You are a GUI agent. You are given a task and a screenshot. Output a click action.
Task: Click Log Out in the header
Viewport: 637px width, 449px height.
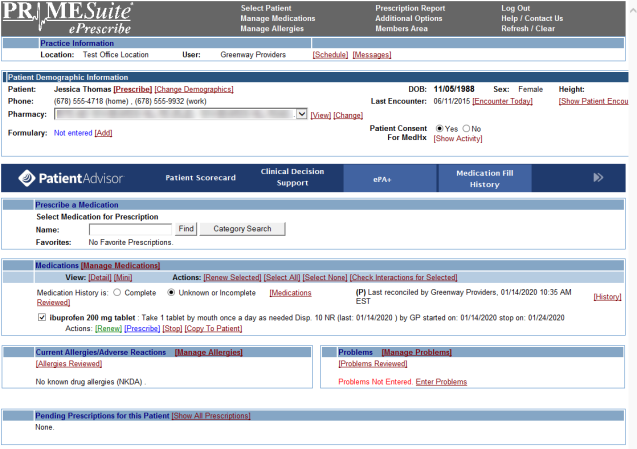click(515, 8)
